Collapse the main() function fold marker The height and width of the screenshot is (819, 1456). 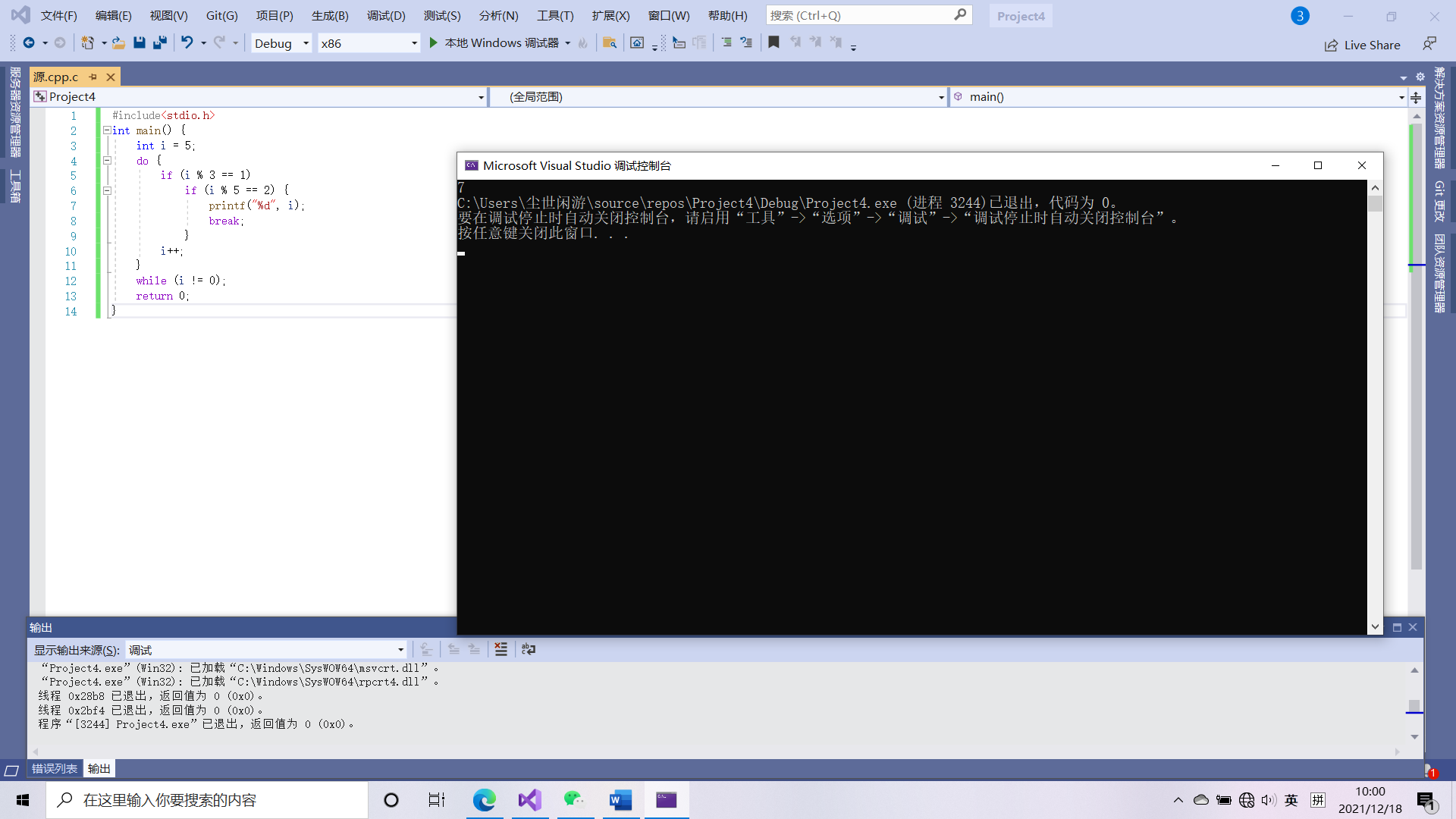tap(107, 130)
